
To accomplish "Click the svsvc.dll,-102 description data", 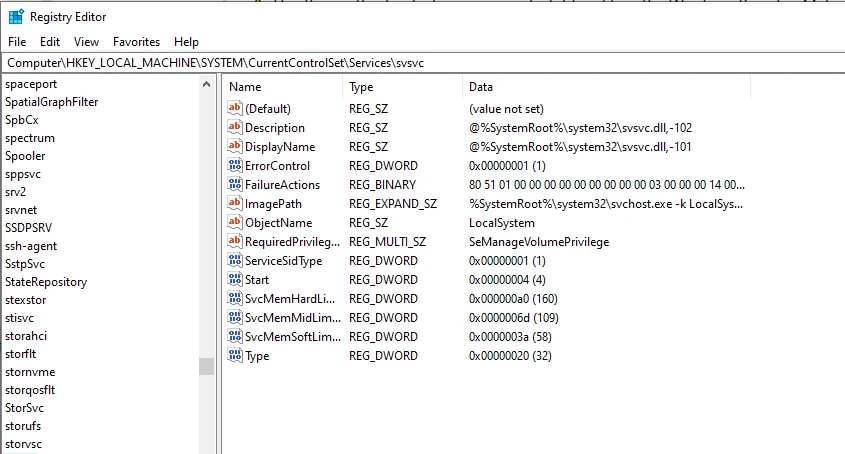I will click(x=580, y=128).
